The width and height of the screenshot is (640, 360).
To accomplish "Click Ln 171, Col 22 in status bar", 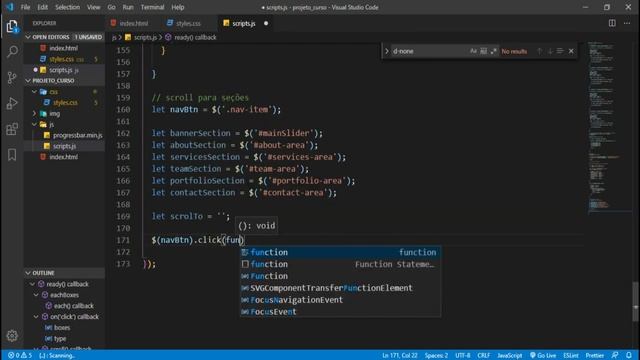I will point(400,356).
